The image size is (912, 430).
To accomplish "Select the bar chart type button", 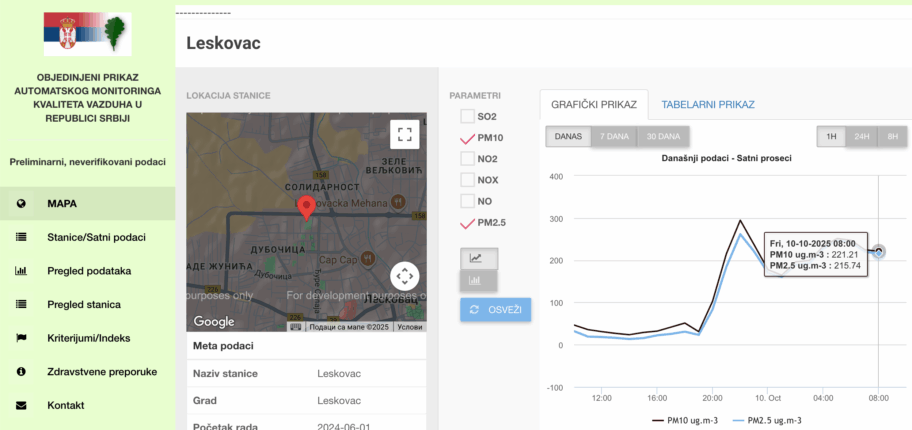I will pyautogui.click(x=478, y=280).
